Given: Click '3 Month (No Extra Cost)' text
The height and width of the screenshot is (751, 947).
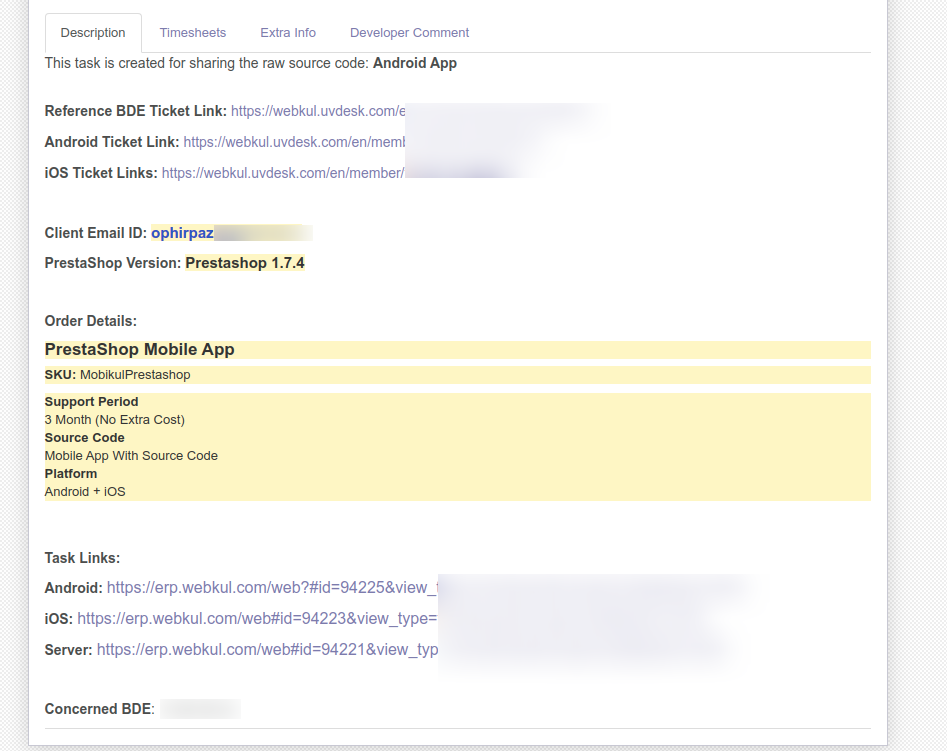Looking at the screenshot, I should click(115, 420).
